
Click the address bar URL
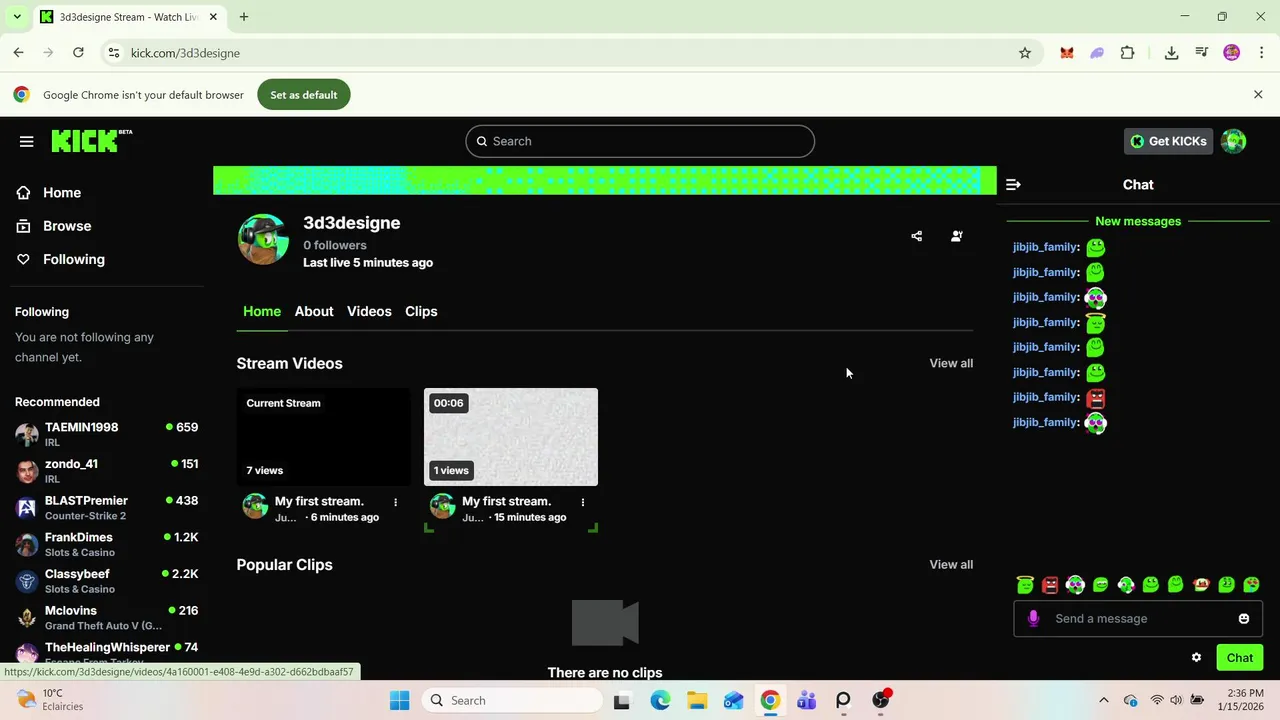[x=185, y=53]
